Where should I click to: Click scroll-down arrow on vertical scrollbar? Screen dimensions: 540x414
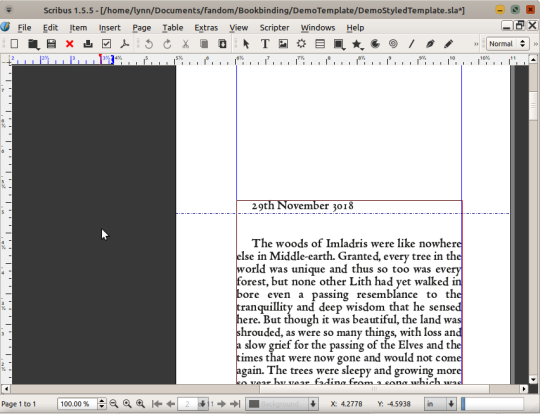point(533,380)
